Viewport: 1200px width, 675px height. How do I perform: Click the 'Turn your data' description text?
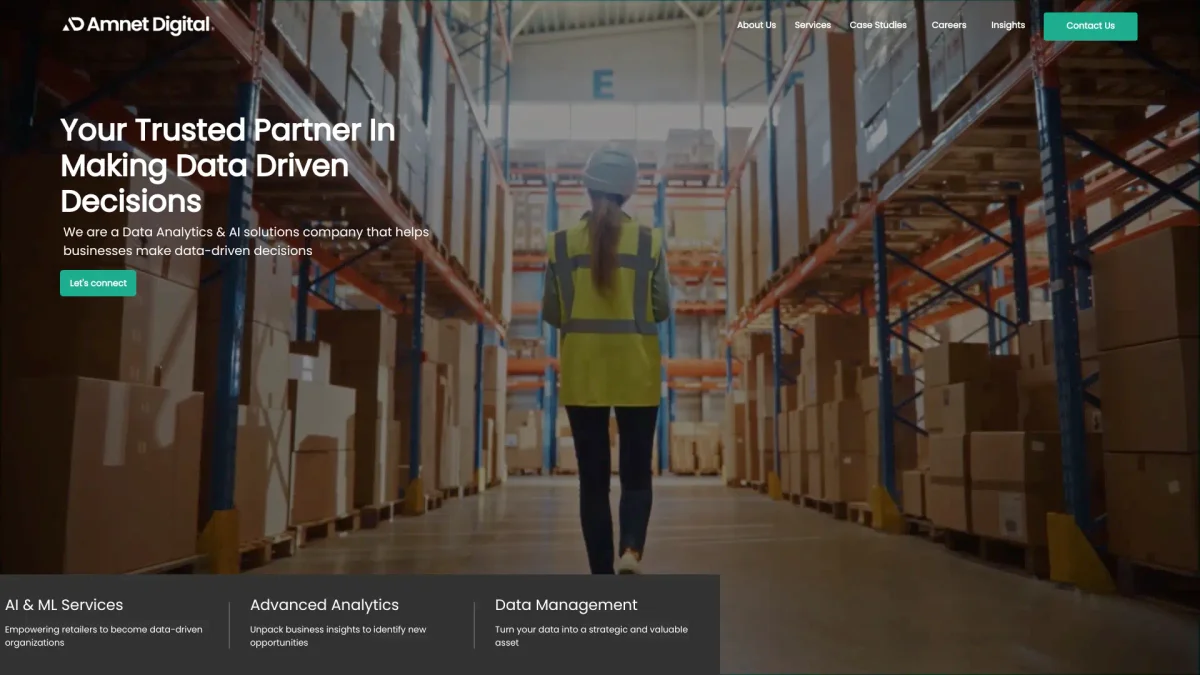coord(591,636)
